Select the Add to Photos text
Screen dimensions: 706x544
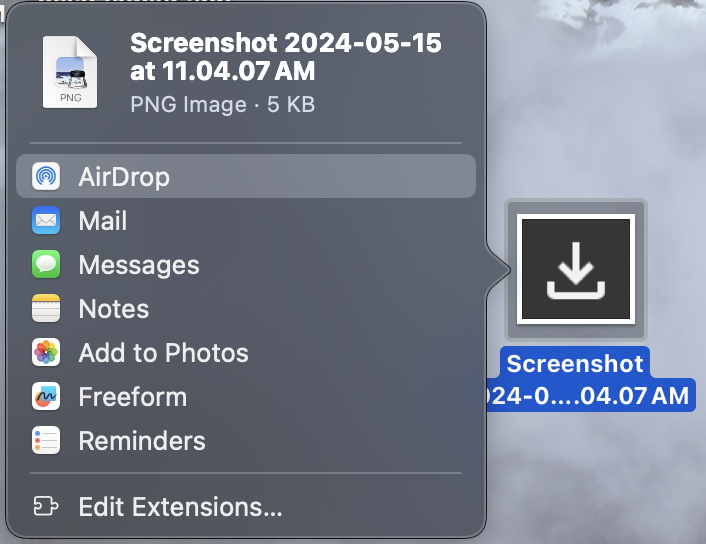coord(163,353)
